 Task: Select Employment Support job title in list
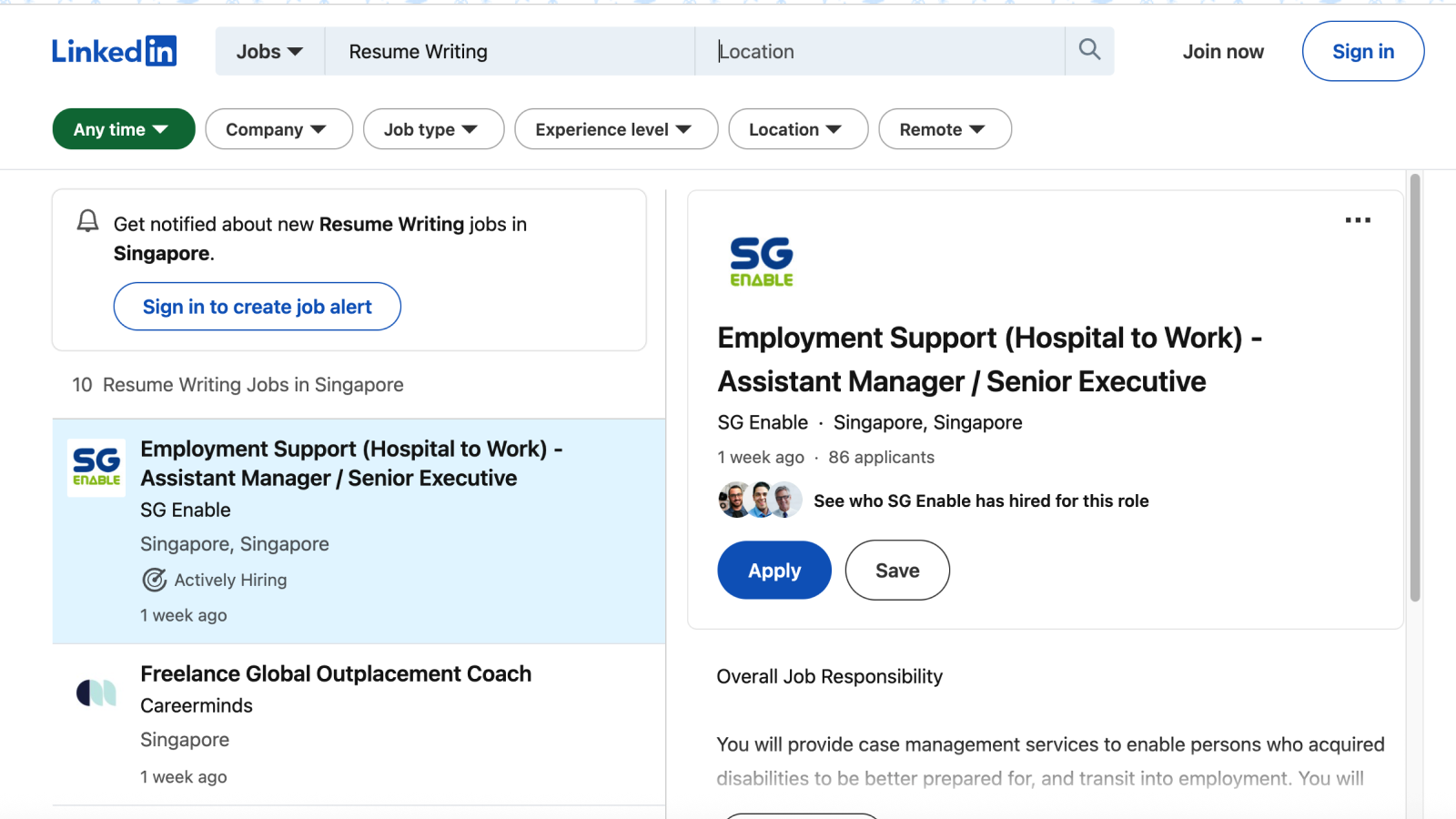[351, 463]
